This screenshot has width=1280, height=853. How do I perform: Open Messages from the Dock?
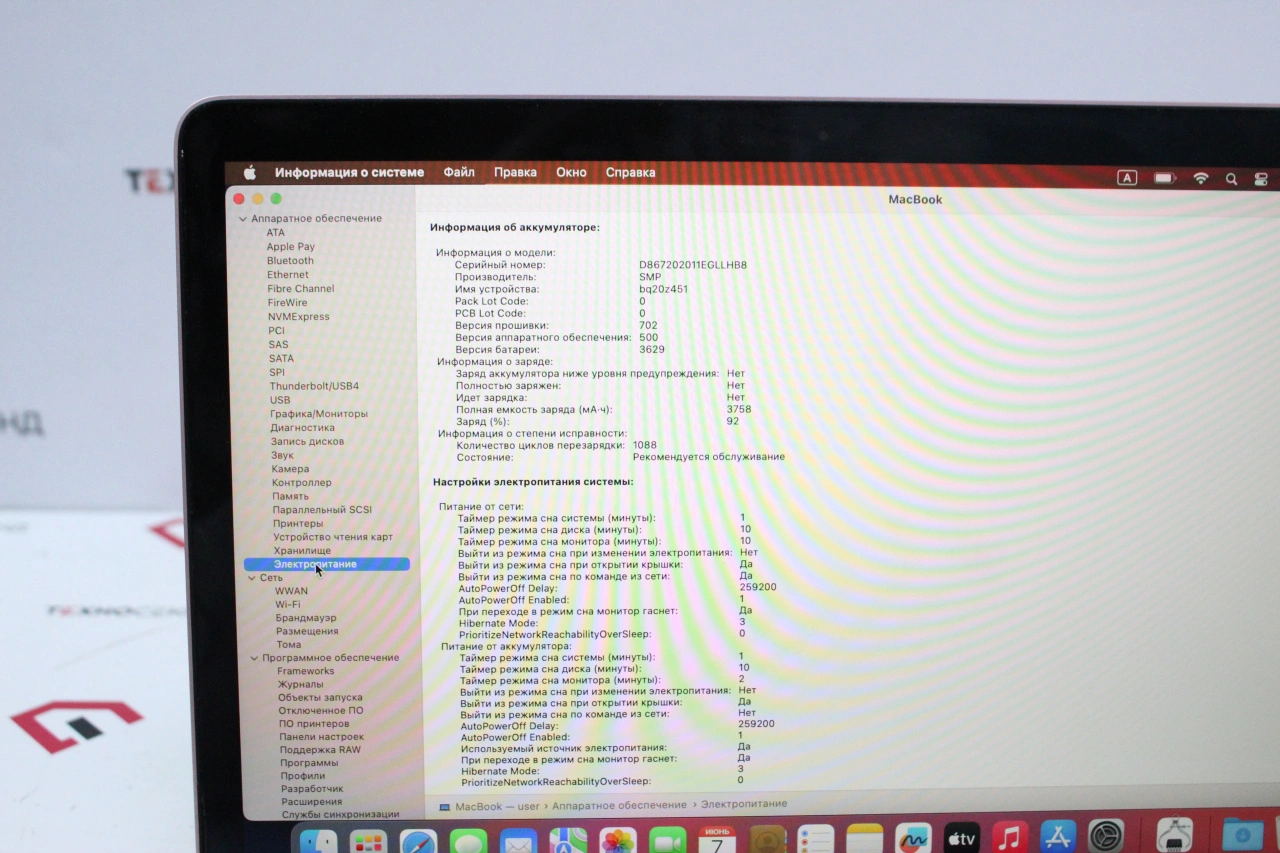tap(468, 841)
